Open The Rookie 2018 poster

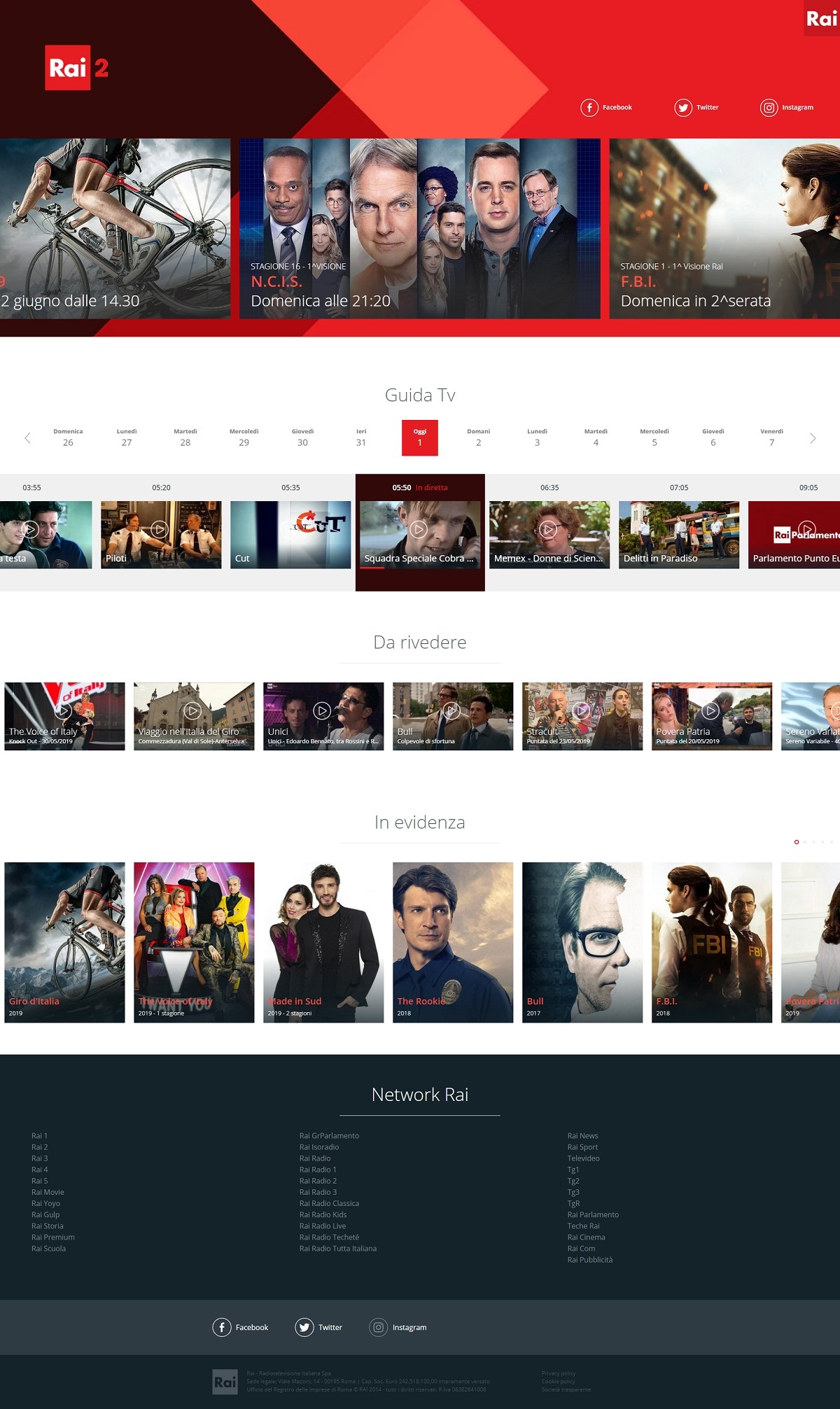(453, 942)
